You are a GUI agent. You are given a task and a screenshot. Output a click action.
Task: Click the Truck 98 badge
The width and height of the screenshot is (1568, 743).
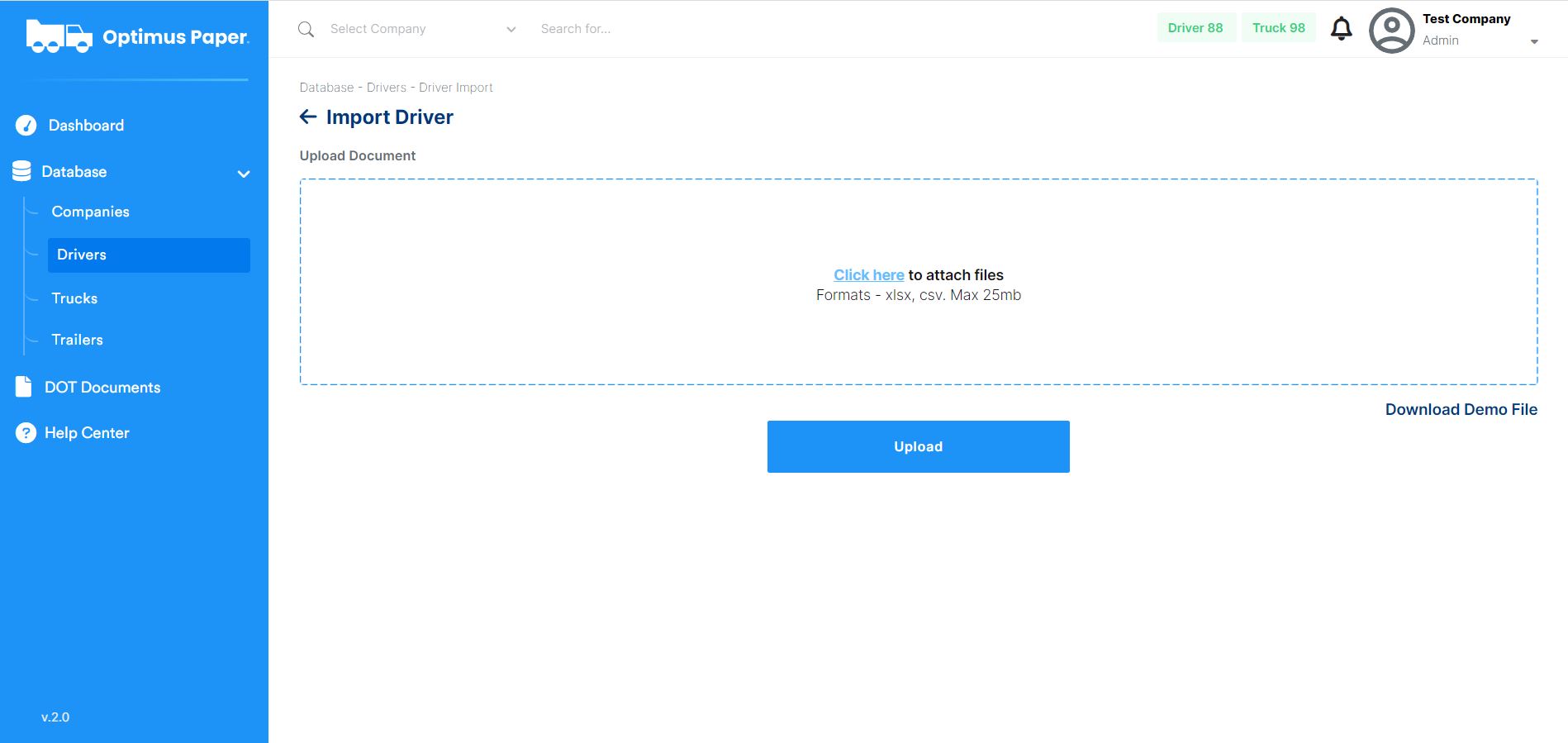tap(1279, 28)
